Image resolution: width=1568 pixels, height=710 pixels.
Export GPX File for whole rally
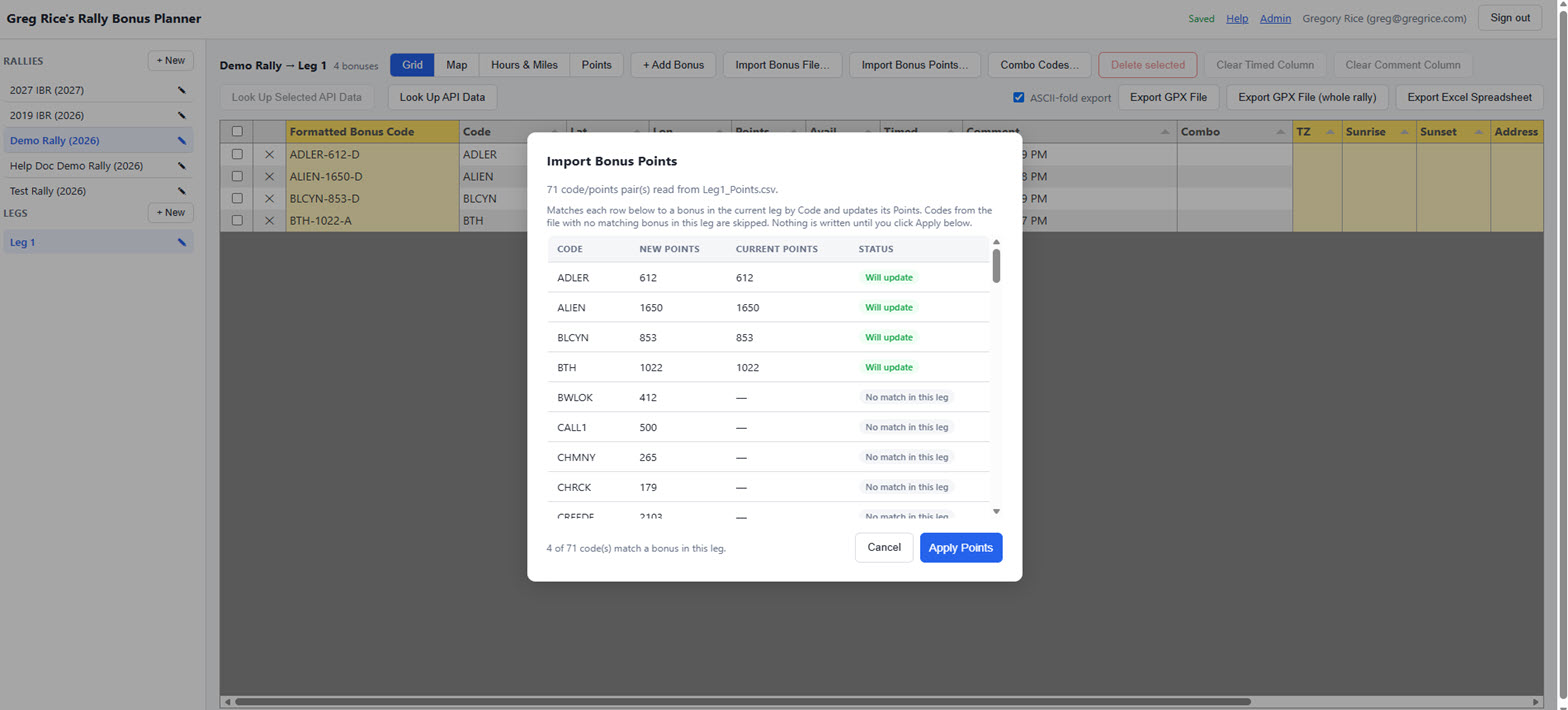[1307, 98]
